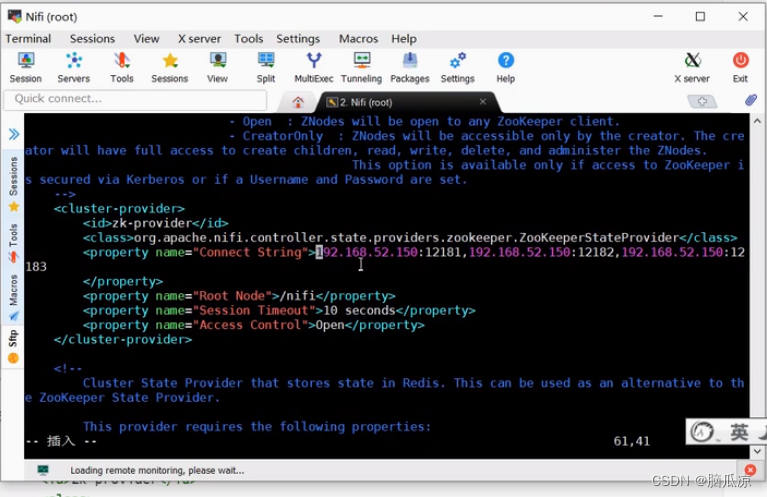This screenshot has height=497, width=767.
Task: Open the Macros sidebar tab
Action: click(13, 297)
